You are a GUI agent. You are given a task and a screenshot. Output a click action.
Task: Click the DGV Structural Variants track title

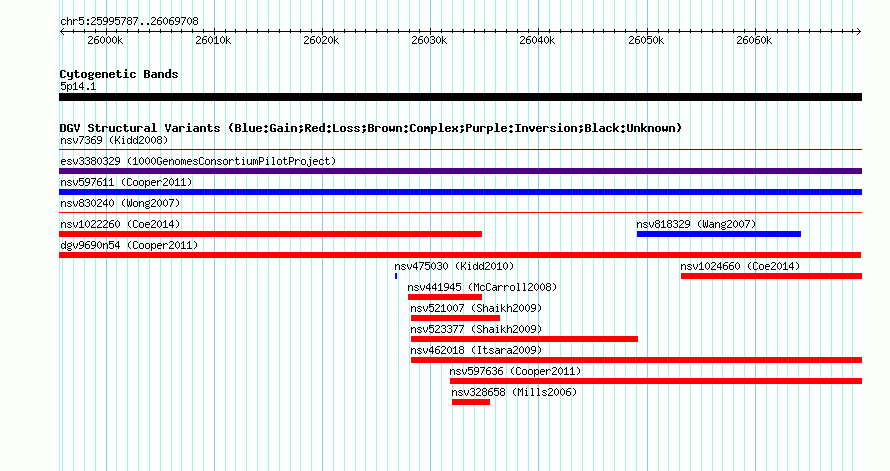[371, 128]
